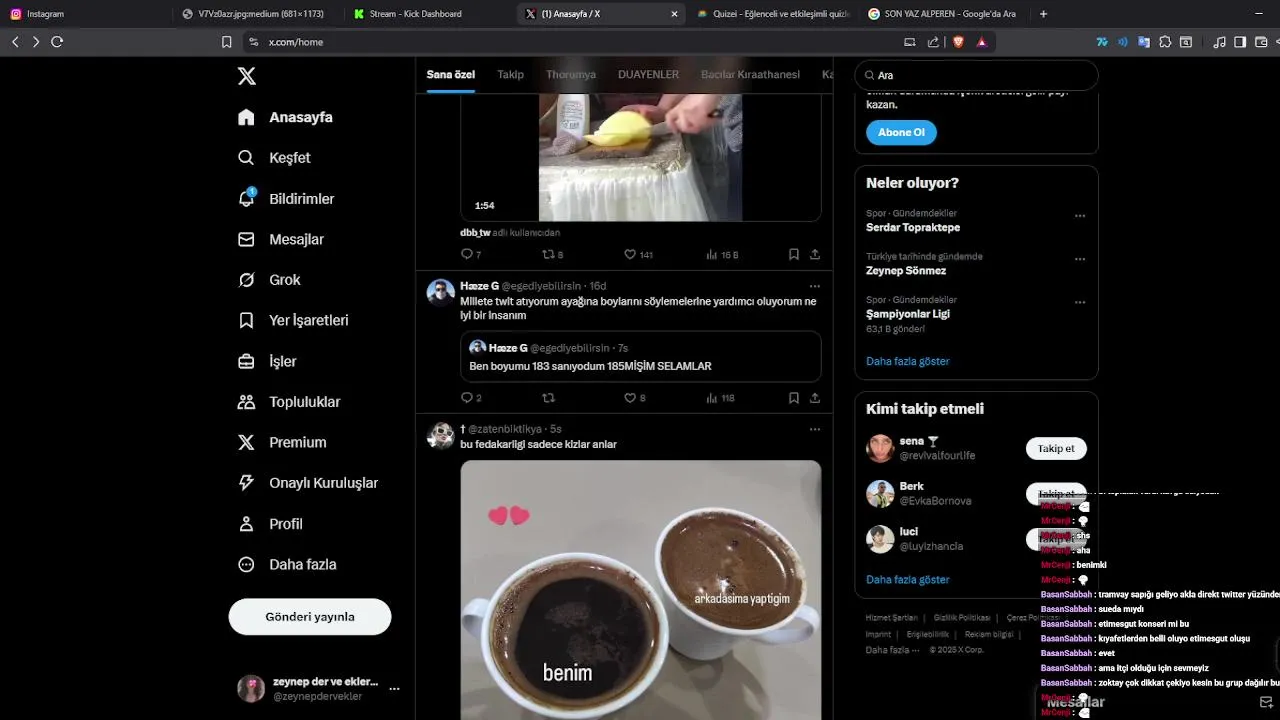Click the İşler briefcase icon

click(246, 361)
